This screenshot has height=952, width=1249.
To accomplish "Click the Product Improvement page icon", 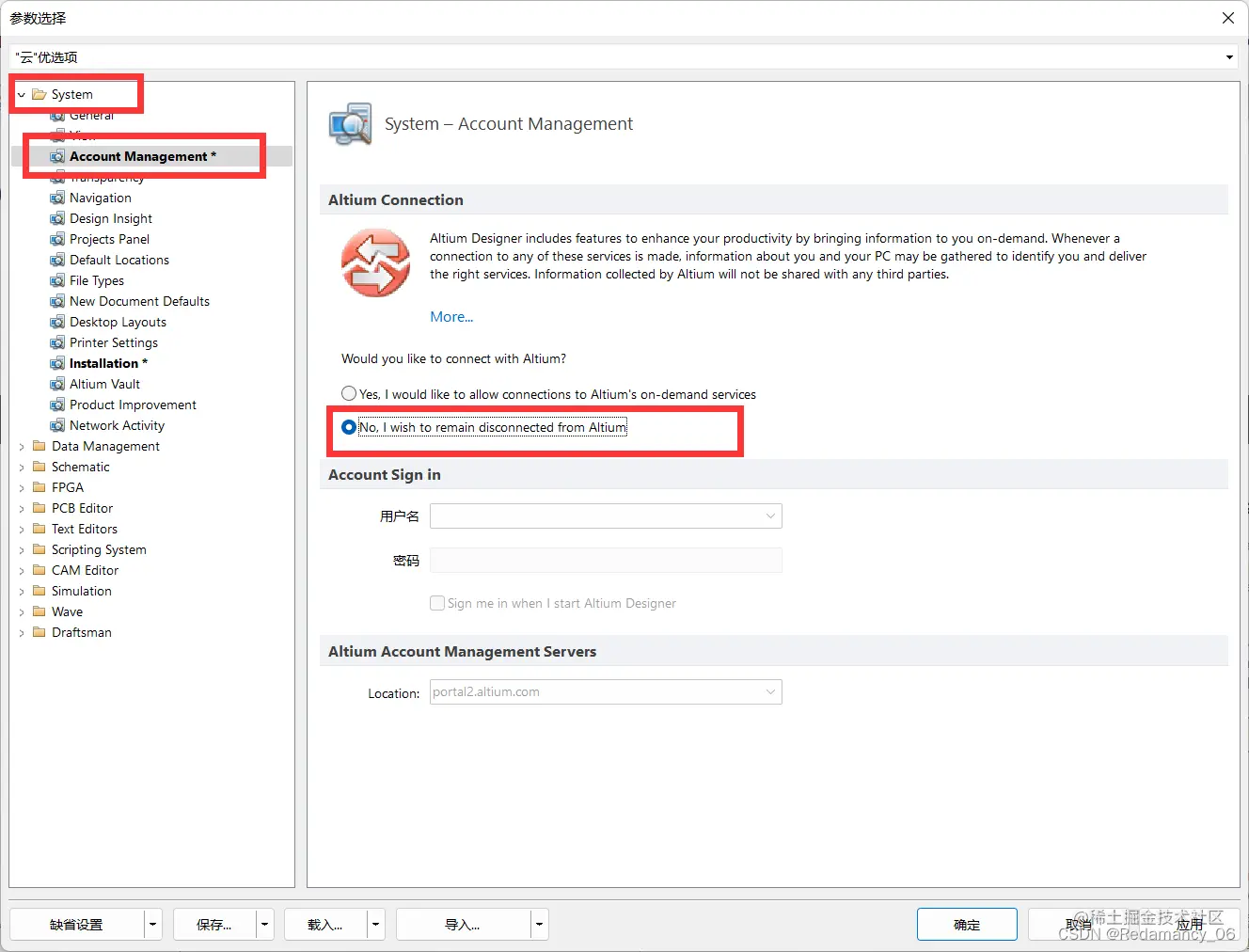I will pos(57,405).
